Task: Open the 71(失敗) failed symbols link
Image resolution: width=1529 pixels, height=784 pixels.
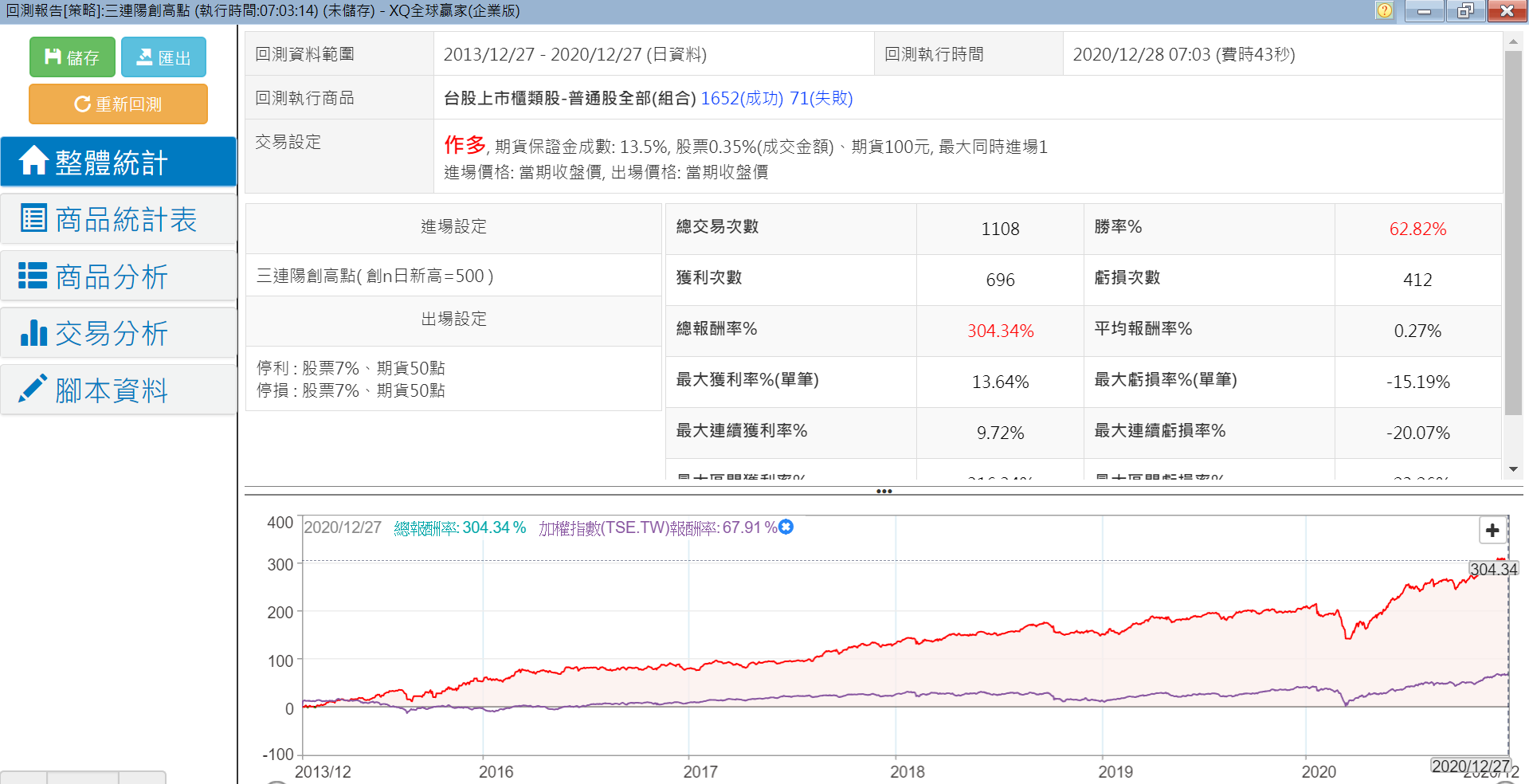Action: pos(821,98)
